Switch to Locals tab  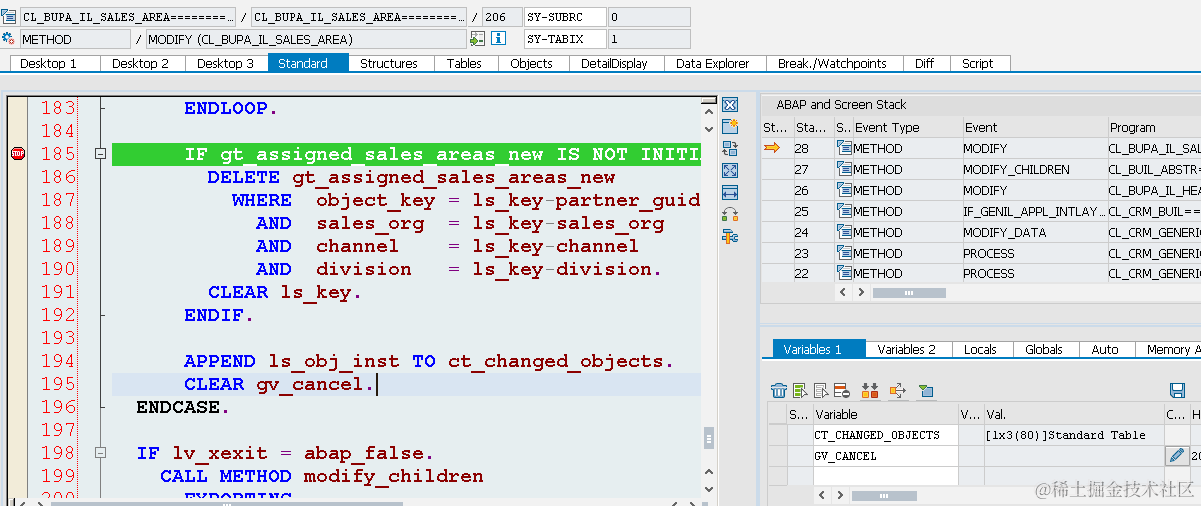pyautogui.click(x=980, y=349)
